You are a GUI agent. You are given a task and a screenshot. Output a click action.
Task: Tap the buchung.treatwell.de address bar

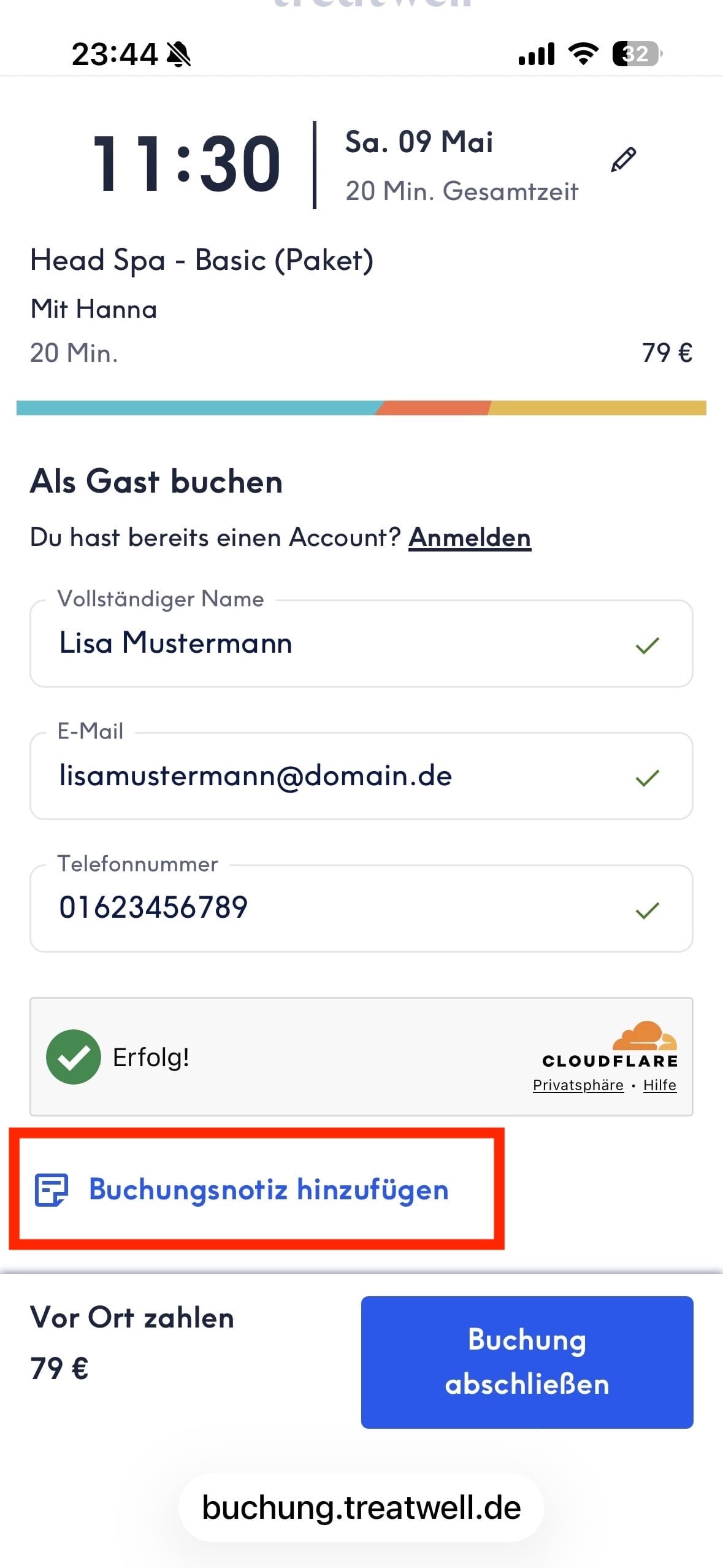361,1507
